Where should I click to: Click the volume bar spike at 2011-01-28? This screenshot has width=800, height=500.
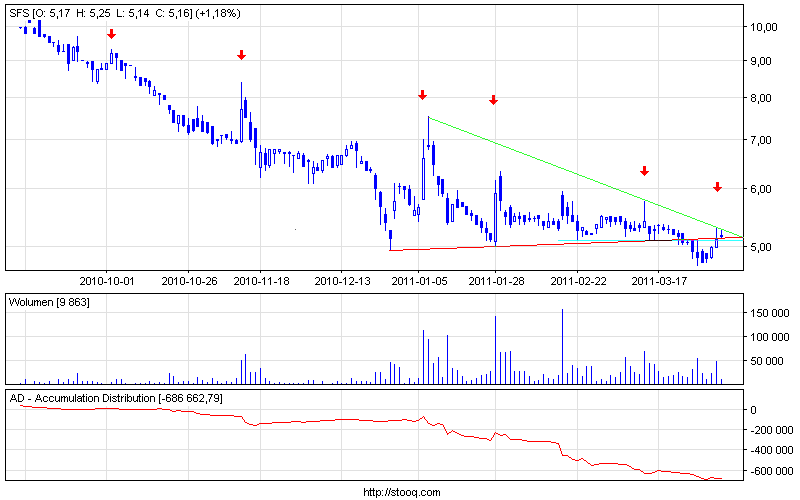(x=495, y=350)
